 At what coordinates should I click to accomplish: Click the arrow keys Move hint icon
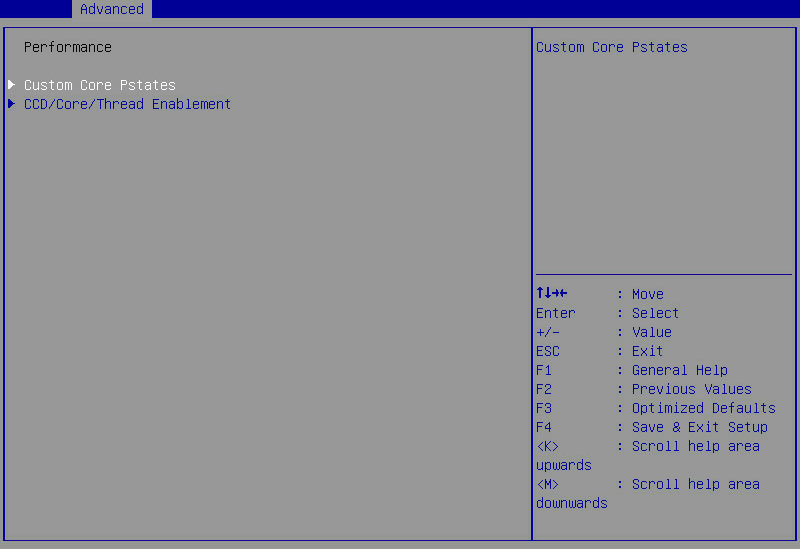click(x=552, y=293)
